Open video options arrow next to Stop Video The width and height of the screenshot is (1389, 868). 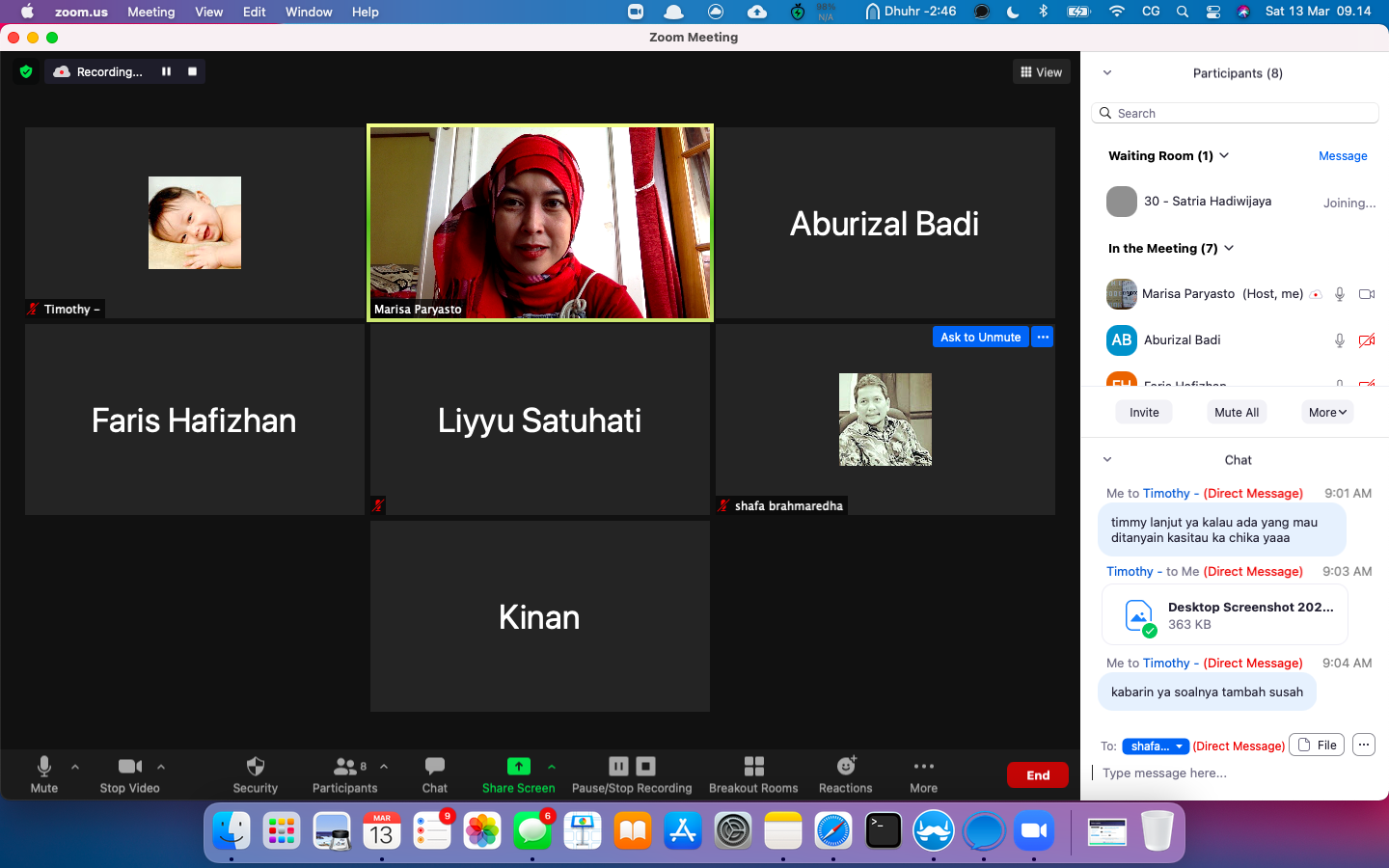tap(161, 767)
